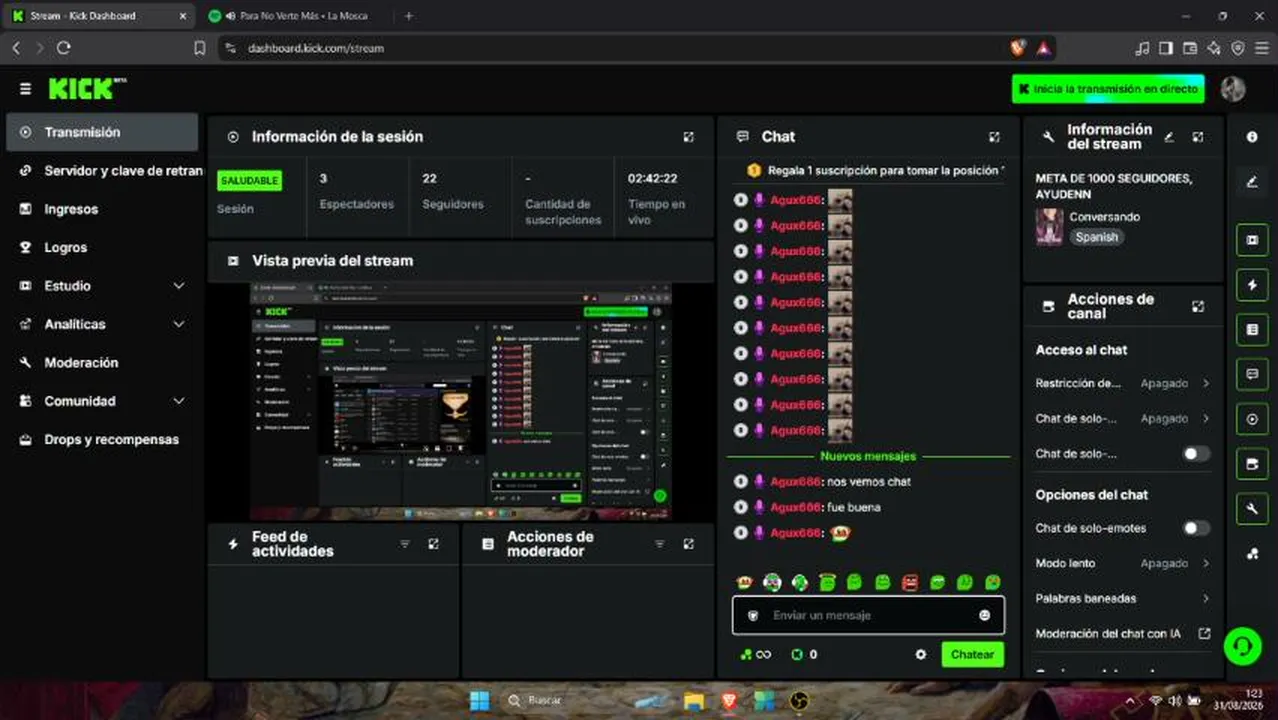
Task: Edit stream info using the pencil in Información del stream
Action: (1169, 137)
